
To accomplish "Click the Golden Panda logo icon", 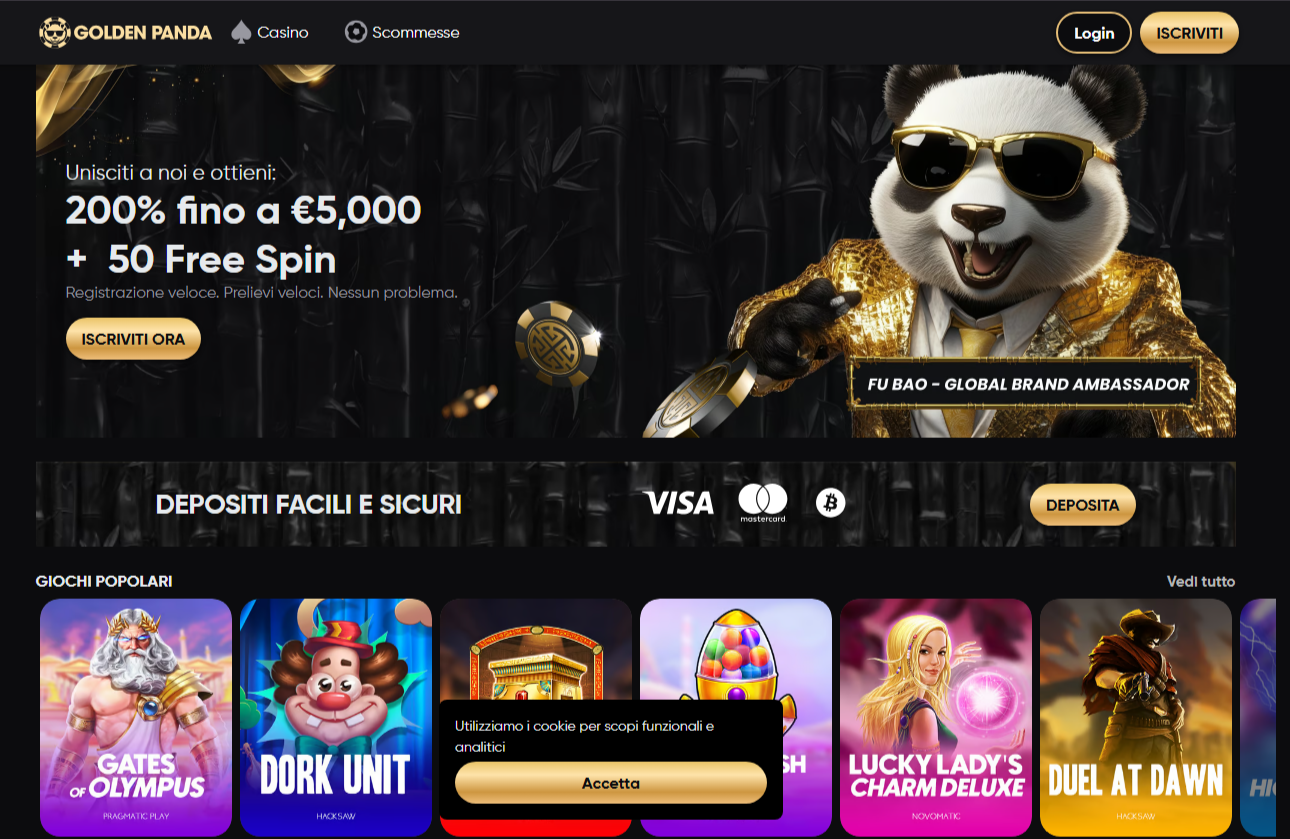I will [54, 32].
